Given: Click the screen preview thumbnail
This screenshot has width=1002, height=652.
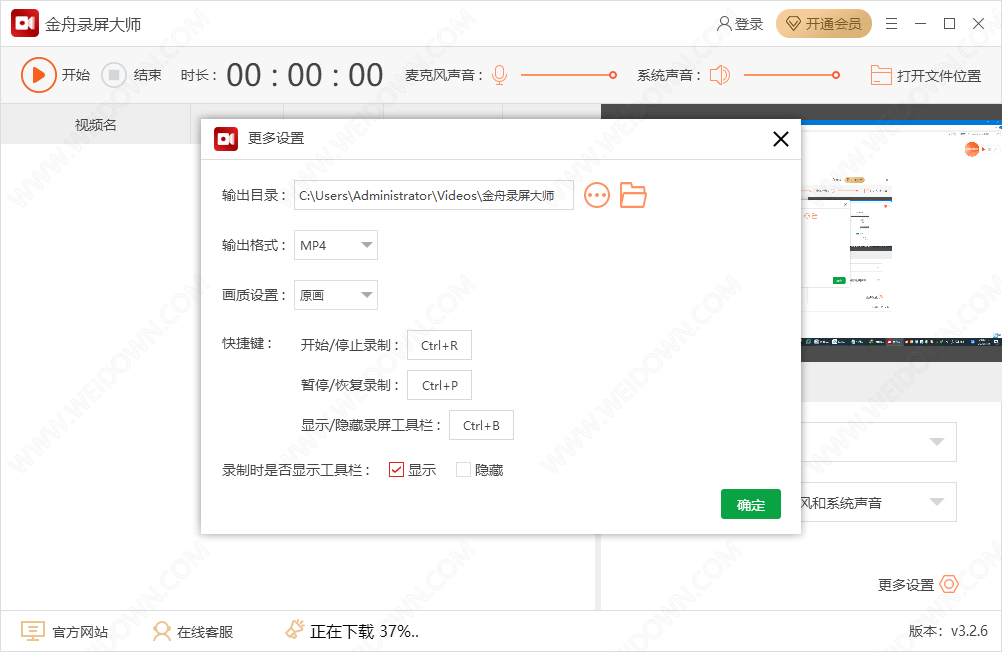Looking at the screenshot, I should [901, 233].
